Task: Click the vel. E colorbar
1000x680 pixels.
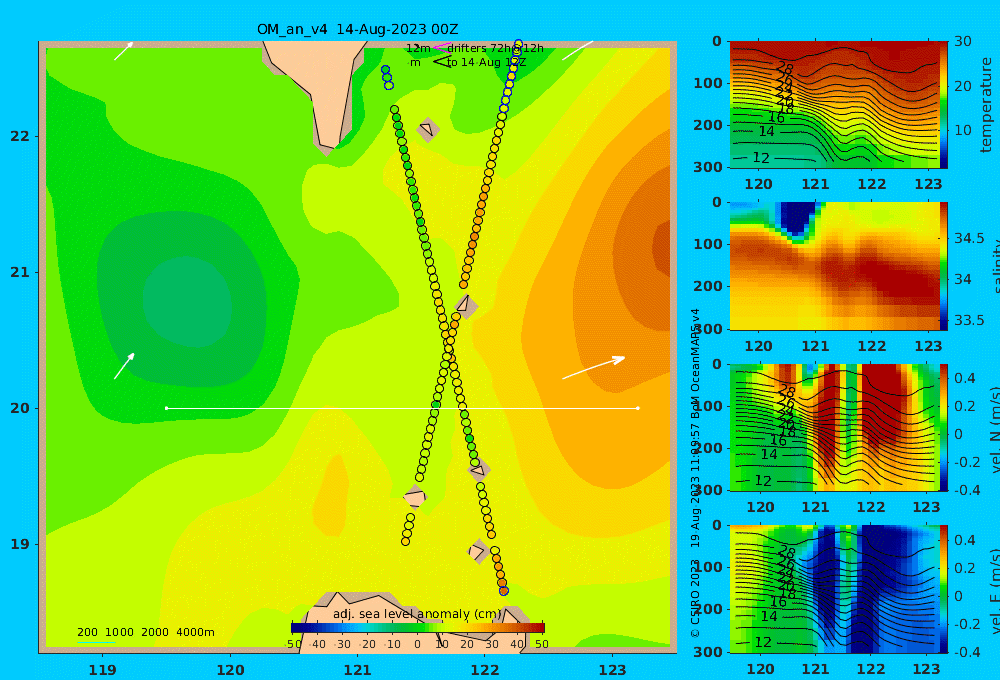Action: 944,589
